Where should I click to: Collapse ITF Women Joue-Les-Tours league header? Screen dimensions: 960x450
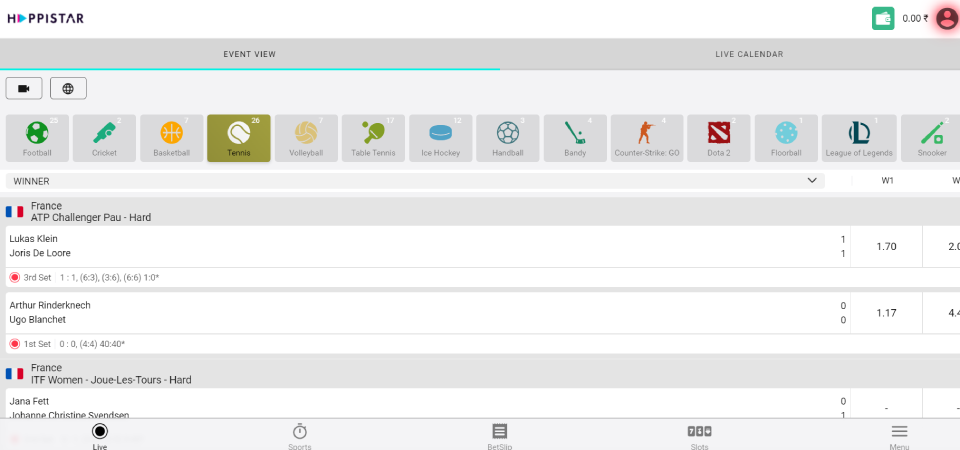pos(480,373)
